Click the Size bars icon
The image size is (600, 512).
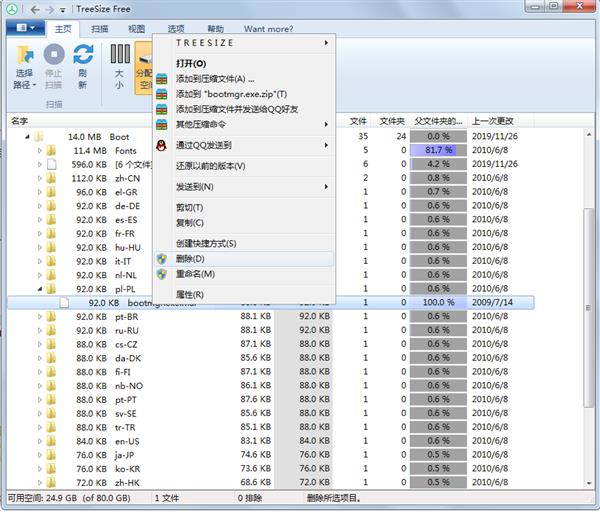coord(120,54)
